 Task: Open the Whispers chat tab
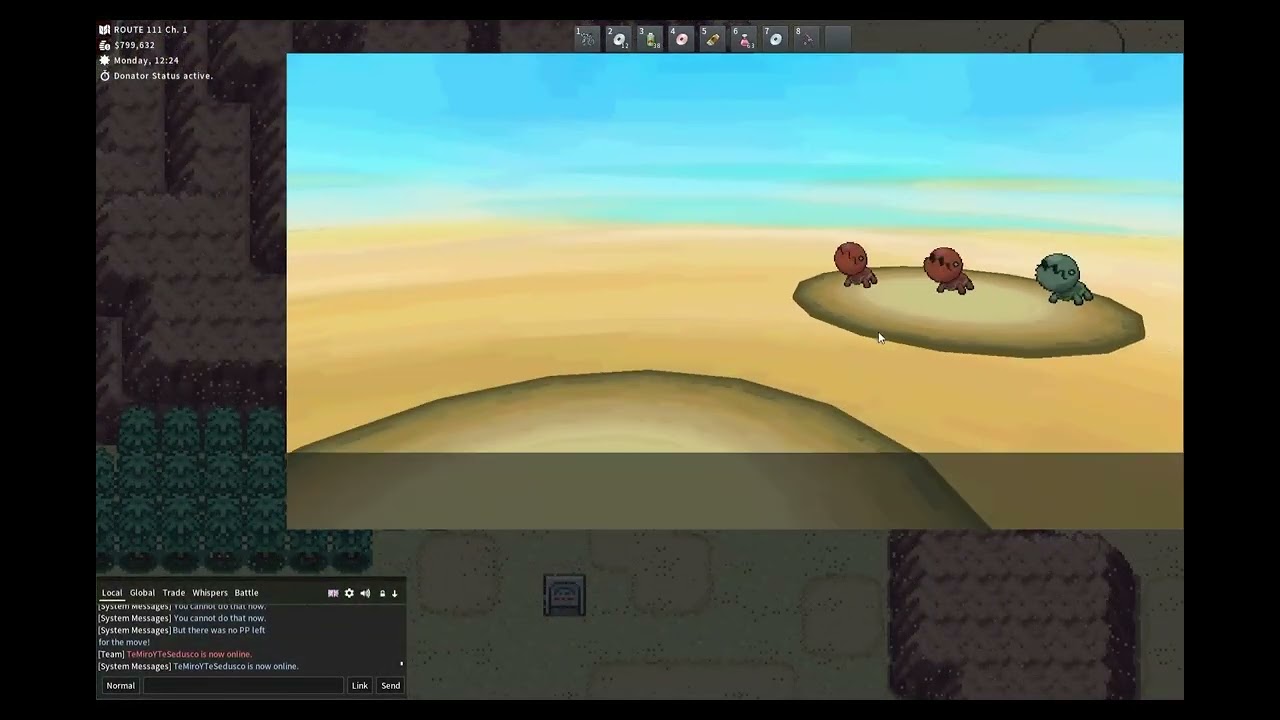click(x=210, y=593)
